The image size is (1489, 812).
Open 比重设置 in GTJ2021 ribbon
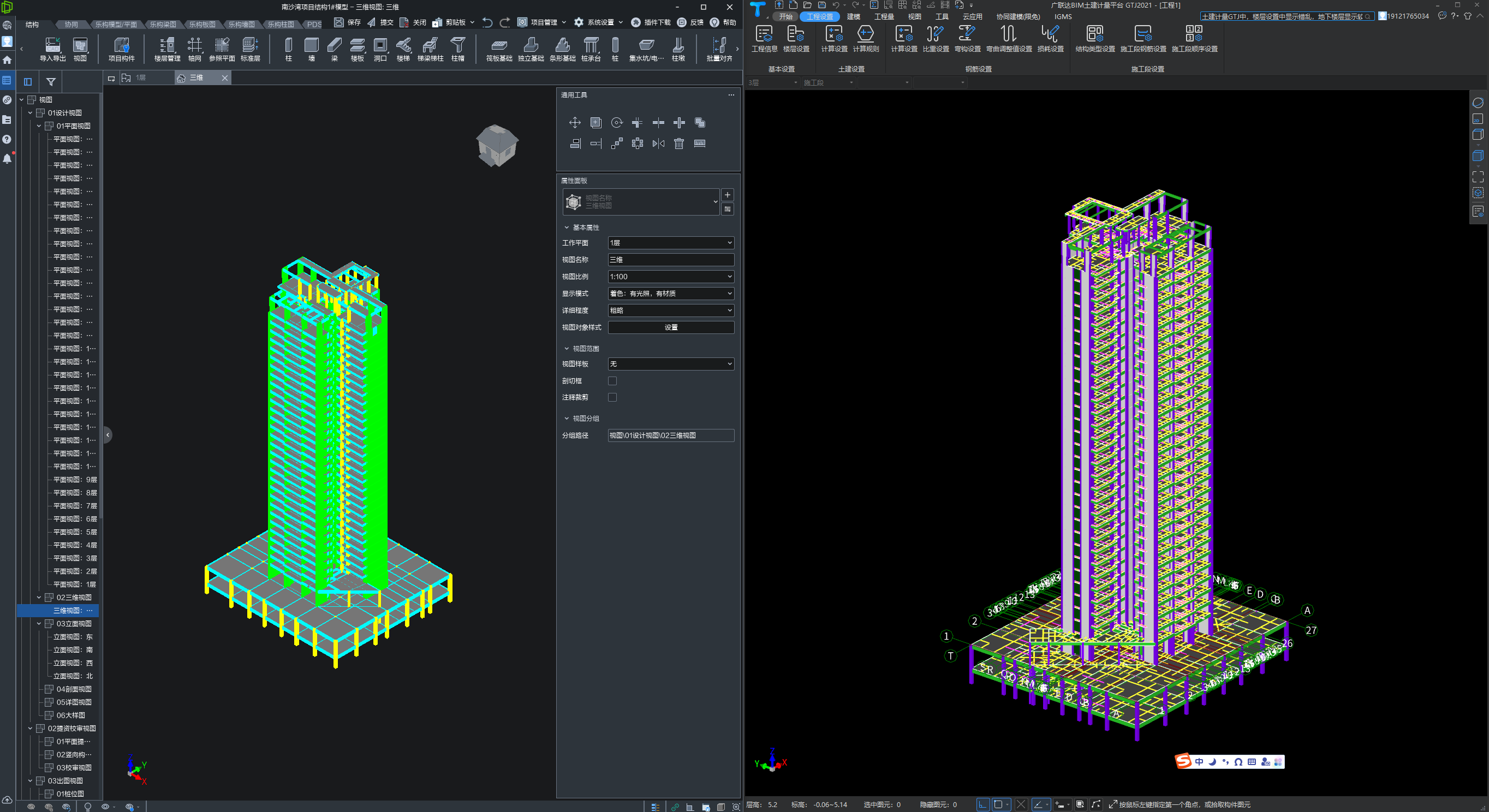coord(935,39)
